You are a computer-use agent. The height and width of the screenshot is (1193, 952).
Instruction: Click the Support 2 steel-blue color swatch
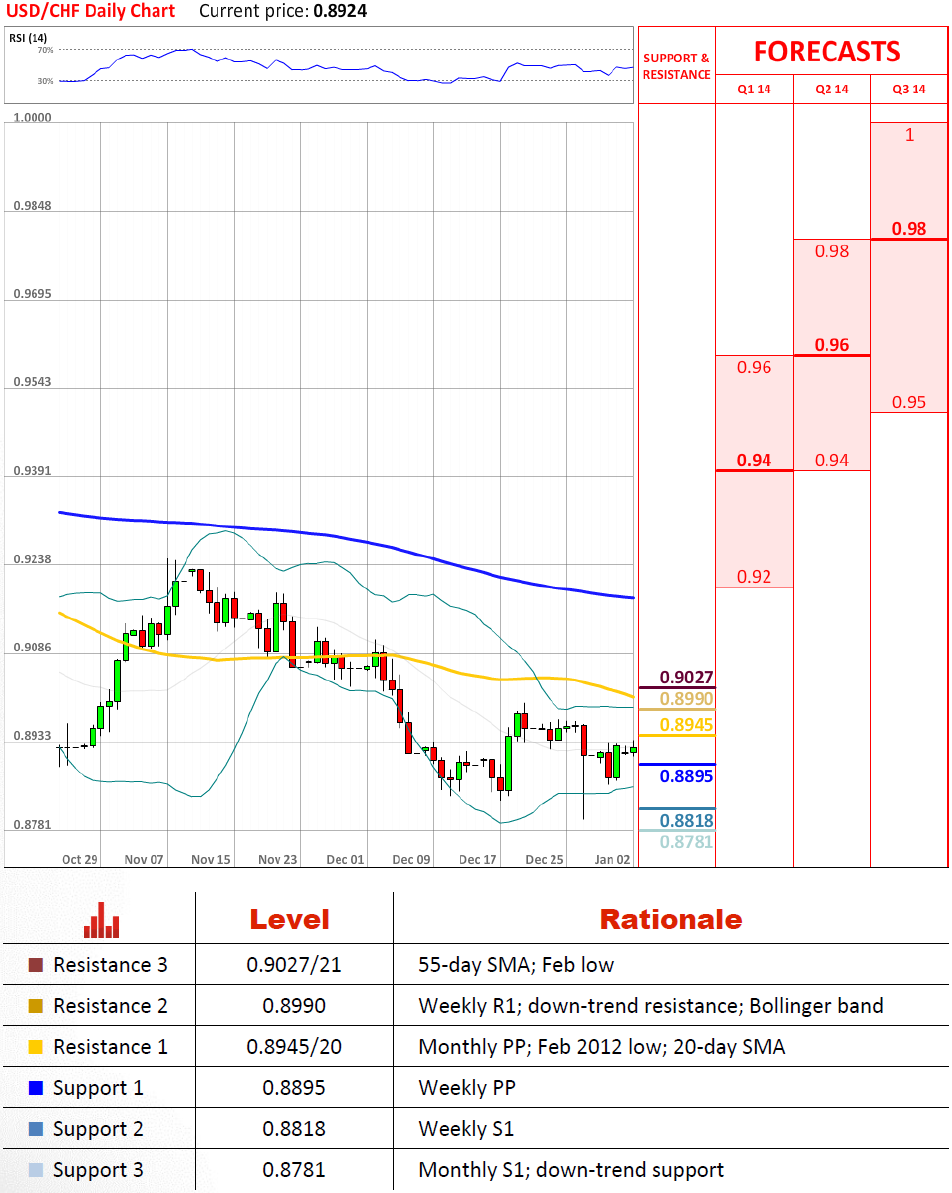point(36,1129)
